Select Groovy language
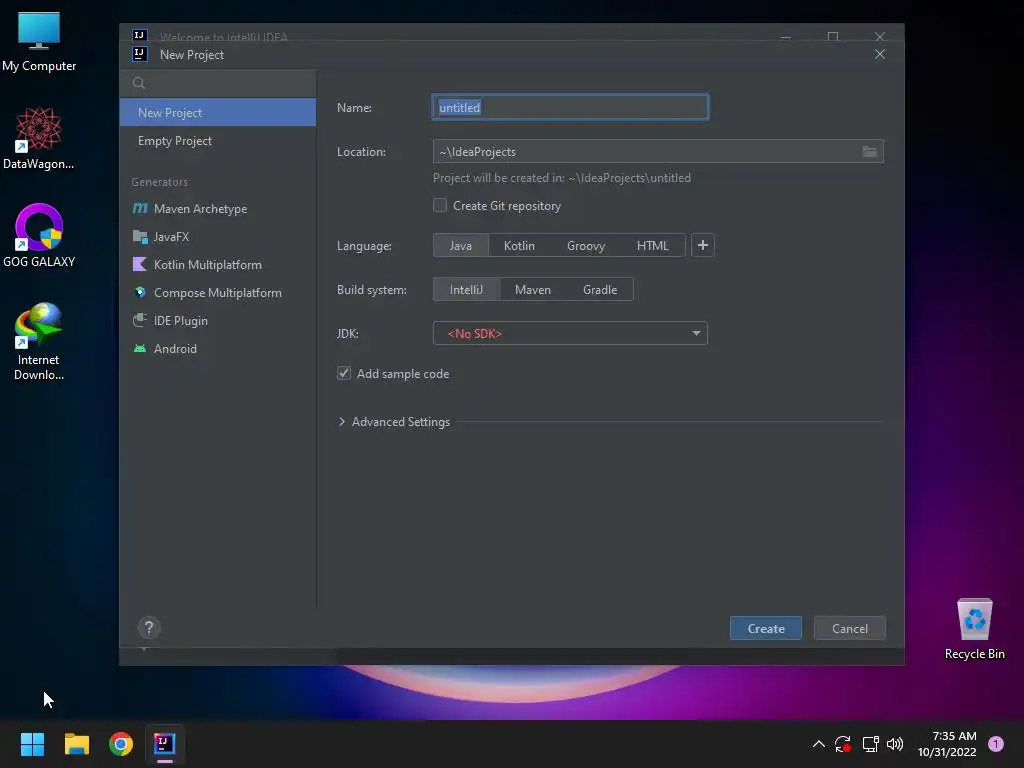 [x=586, y=246]
